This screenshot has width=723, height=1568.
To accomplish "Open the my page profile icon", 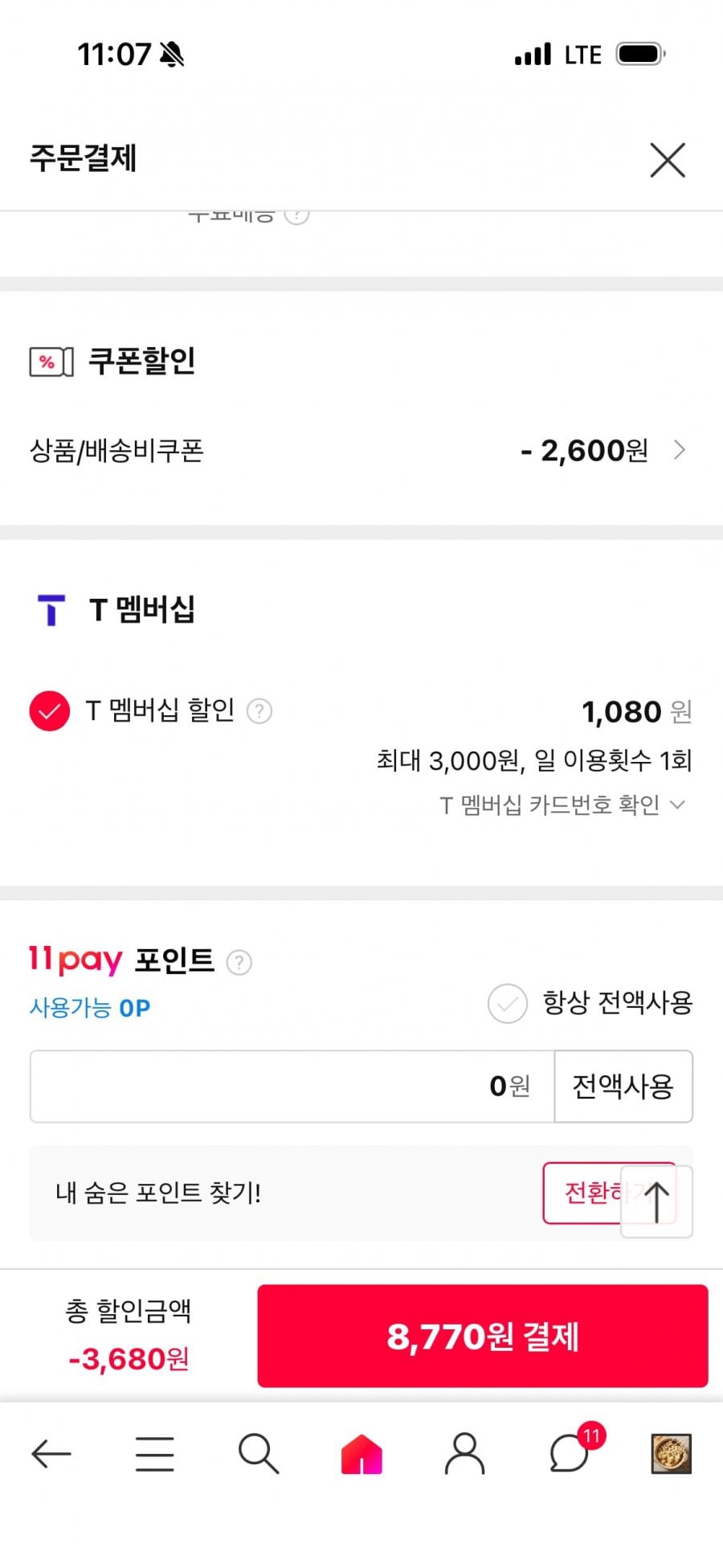I will click(464, 1454).
